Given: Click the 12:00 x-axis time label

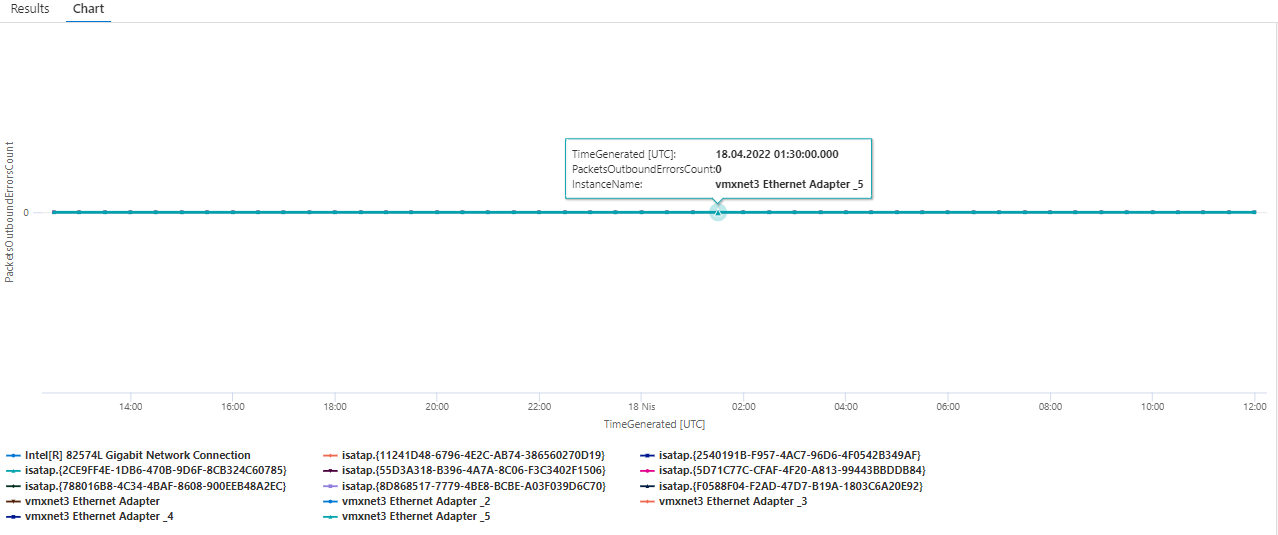Looking at the screenshot, I should point(1254,407).
